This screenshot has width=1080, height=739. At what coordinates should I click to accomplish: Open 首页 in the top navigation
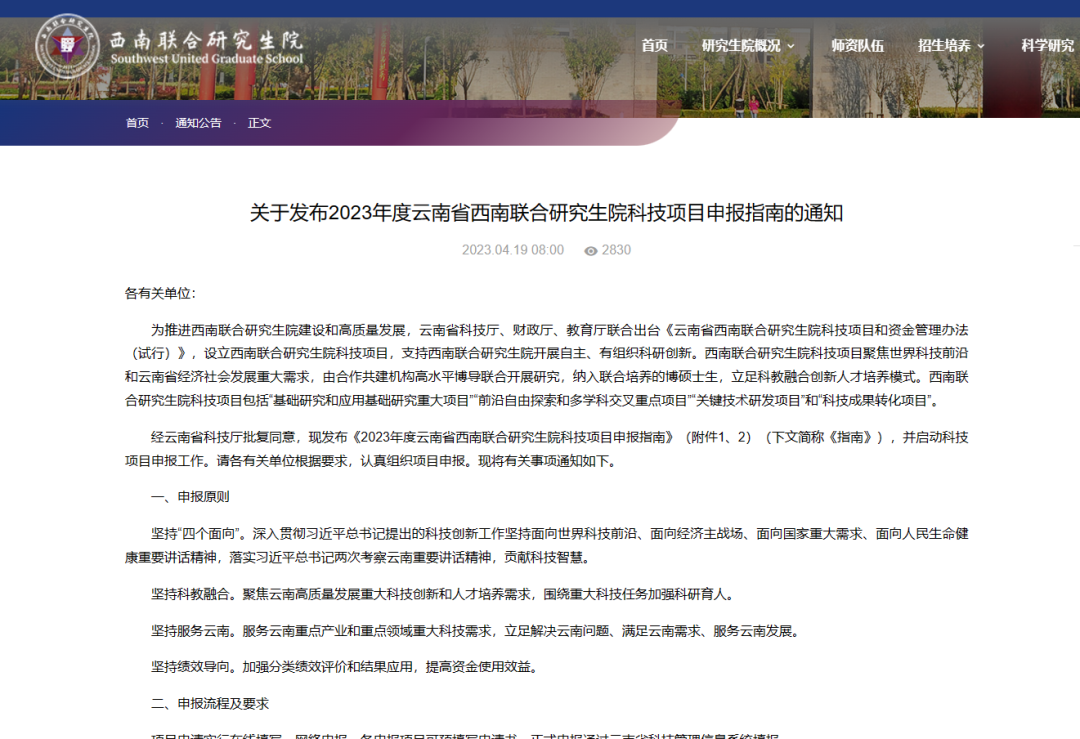(654, 46)
